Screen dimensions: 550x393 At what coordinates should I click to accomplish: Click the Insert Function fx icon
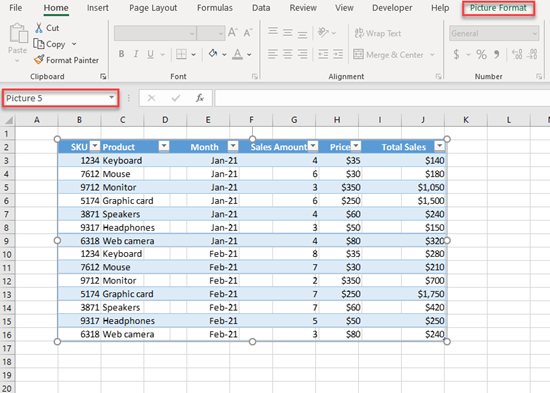tap(200, 98)
